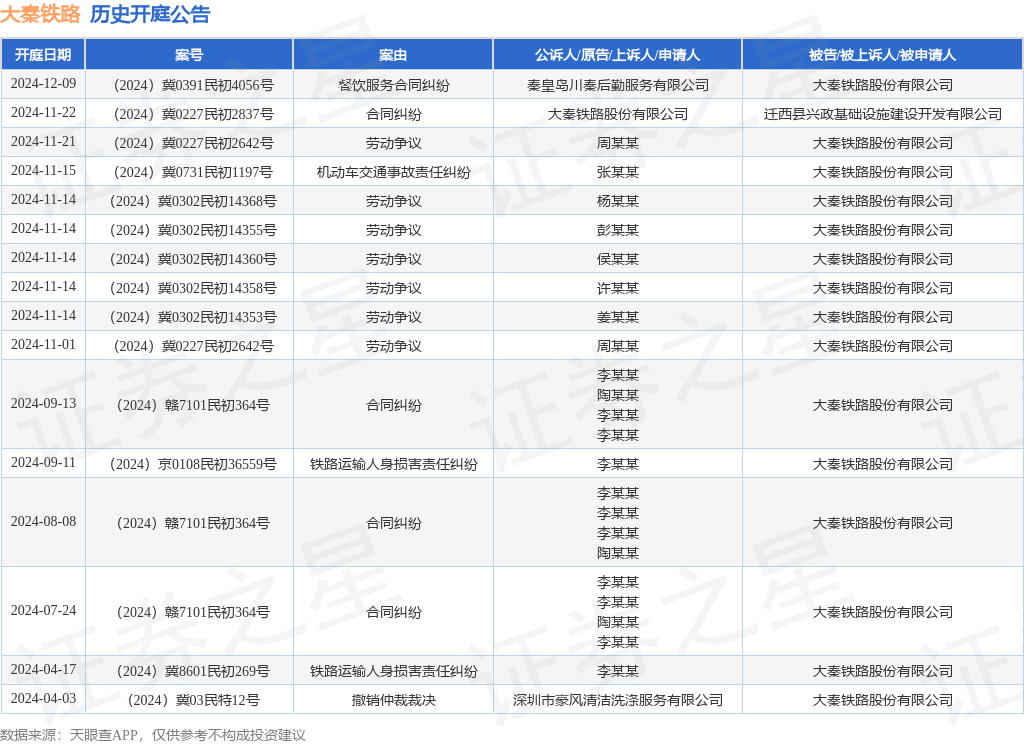Click the 历史开庭公告 heading
Image resolution: width=1024 pixels, height=744 pixels.
[150, 14]
